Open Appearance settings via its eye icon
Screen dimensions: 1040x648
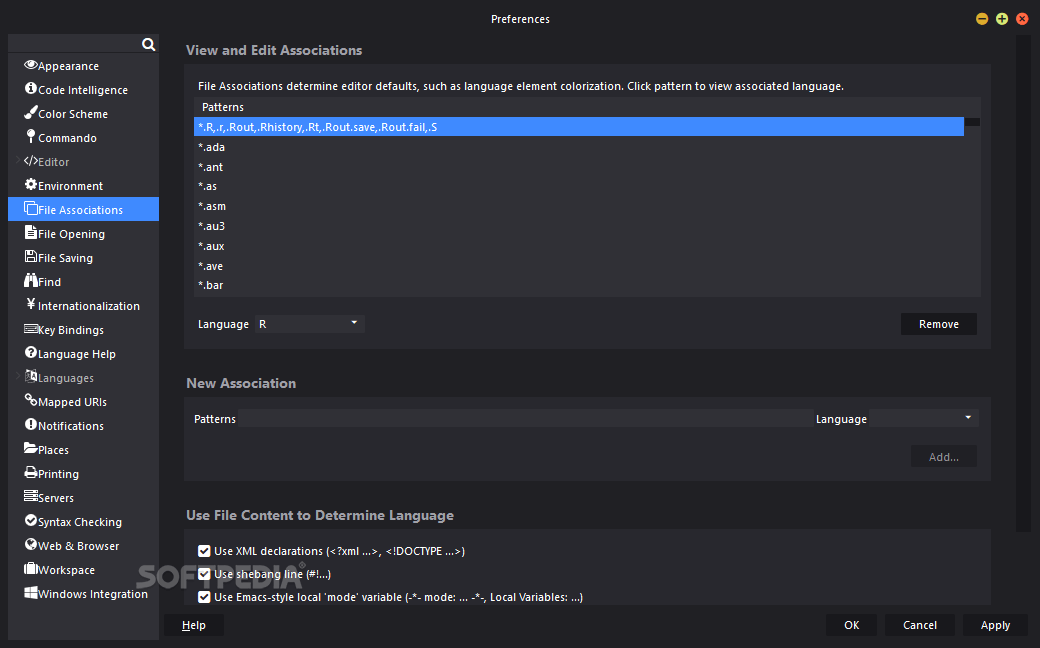pos(30,65)
